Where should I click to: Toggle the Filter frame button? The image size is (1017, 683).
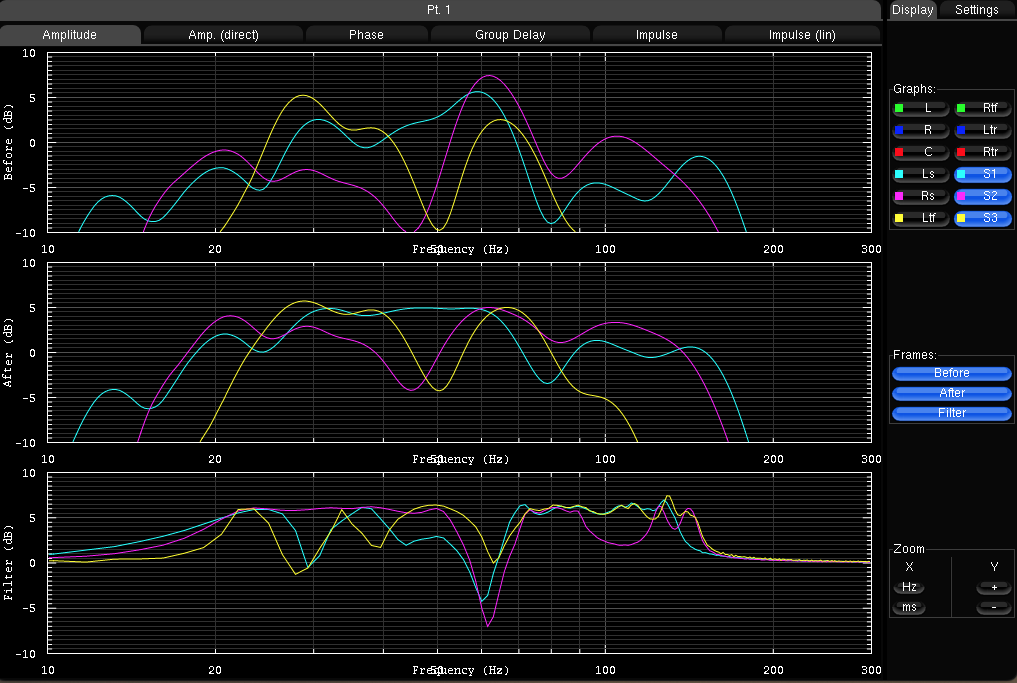coord(951,413)
